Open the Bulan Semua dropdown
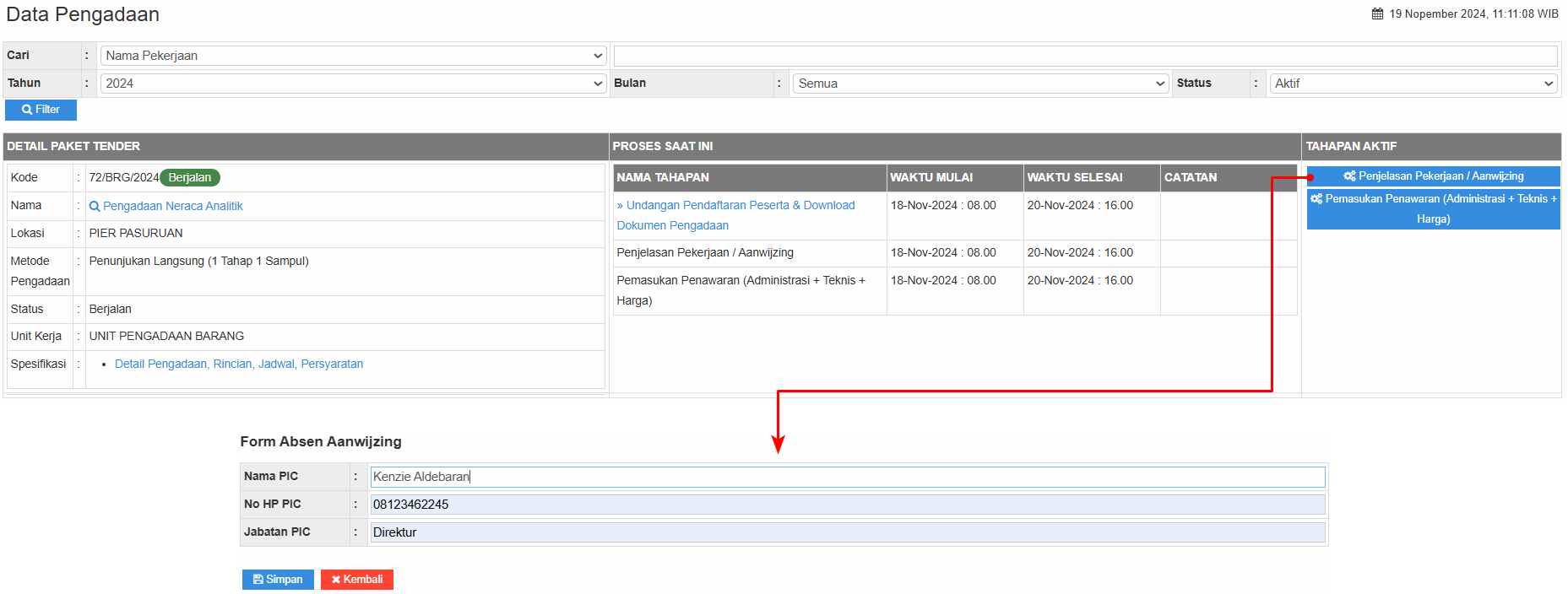Screen dimensions: 1568x594 click(980, 84)
